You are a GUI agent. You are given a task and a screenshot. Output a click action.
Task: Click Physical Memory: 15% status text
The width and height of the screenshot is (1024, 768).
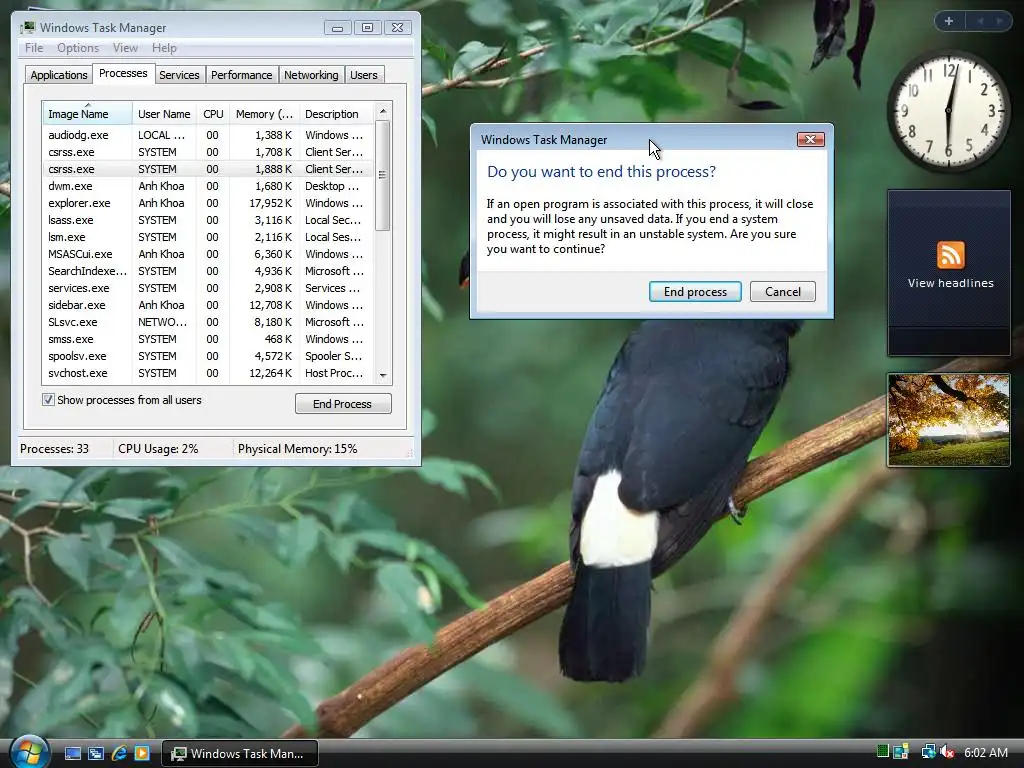point(297,449)
